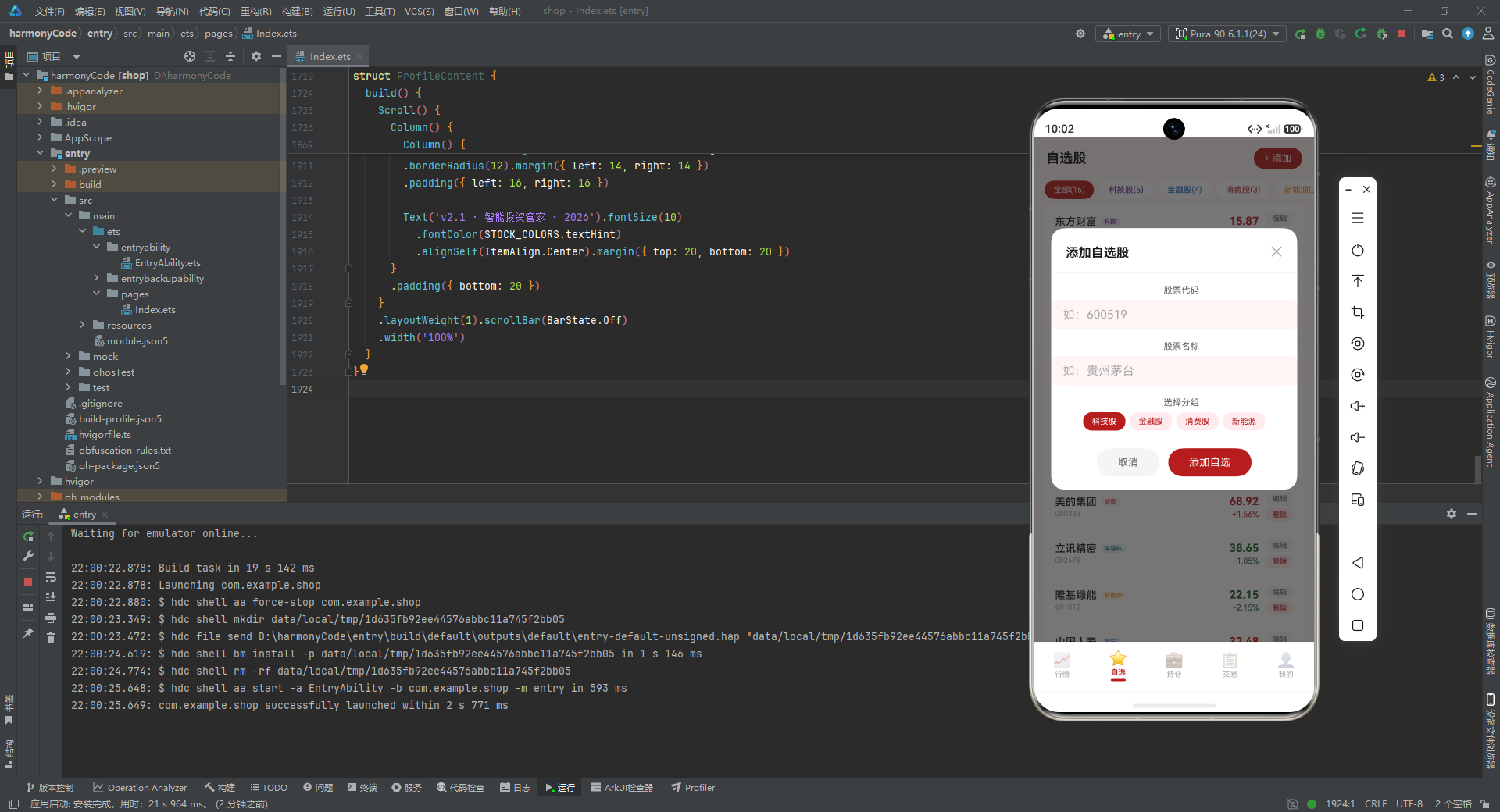
Task: Toggle the 终端 terminal tool window
Action: [362, 788]
